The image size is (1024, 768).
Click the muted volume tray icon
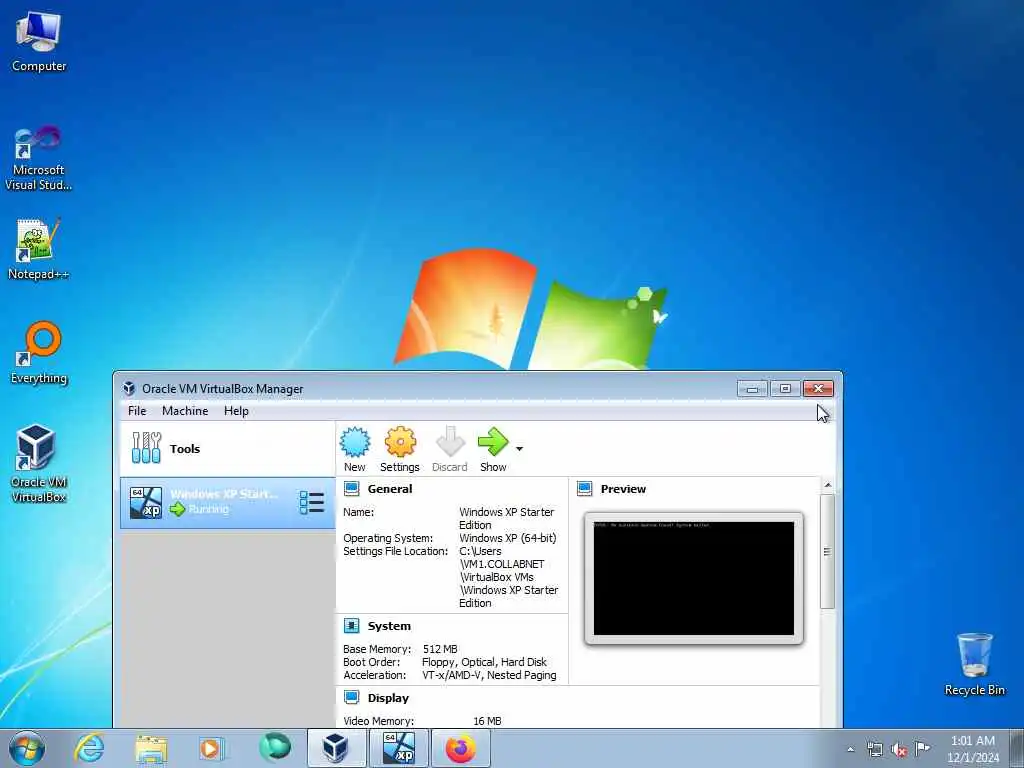click(x=899, y=749)
